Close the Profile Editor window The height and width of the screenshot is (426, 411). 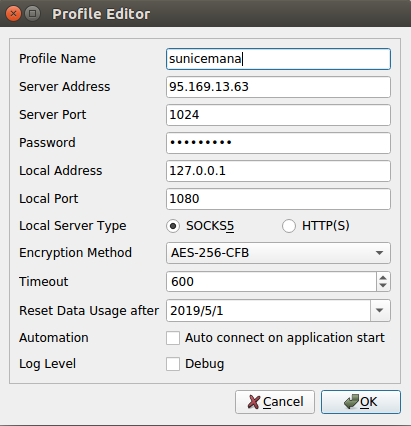(x=13, y=14)
